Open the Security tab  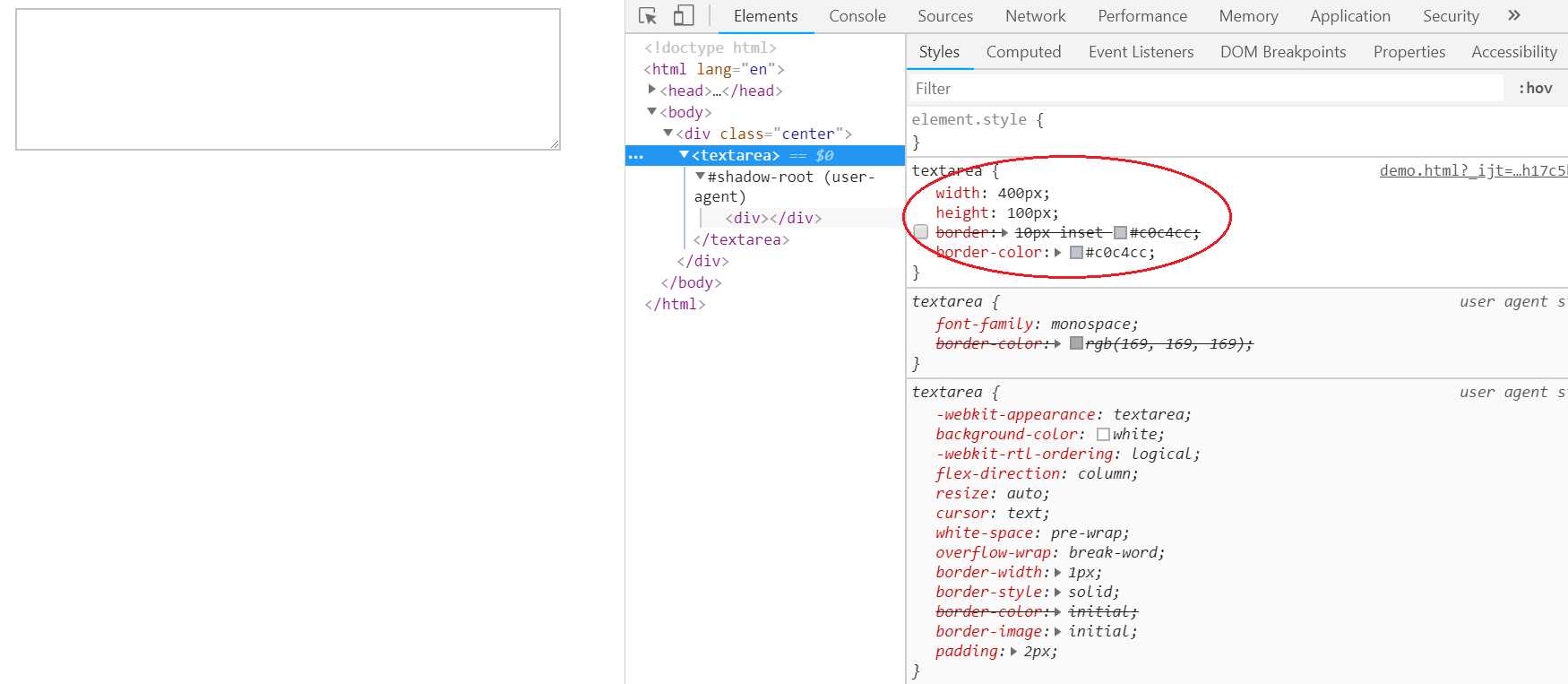[x=1451, y=16]
